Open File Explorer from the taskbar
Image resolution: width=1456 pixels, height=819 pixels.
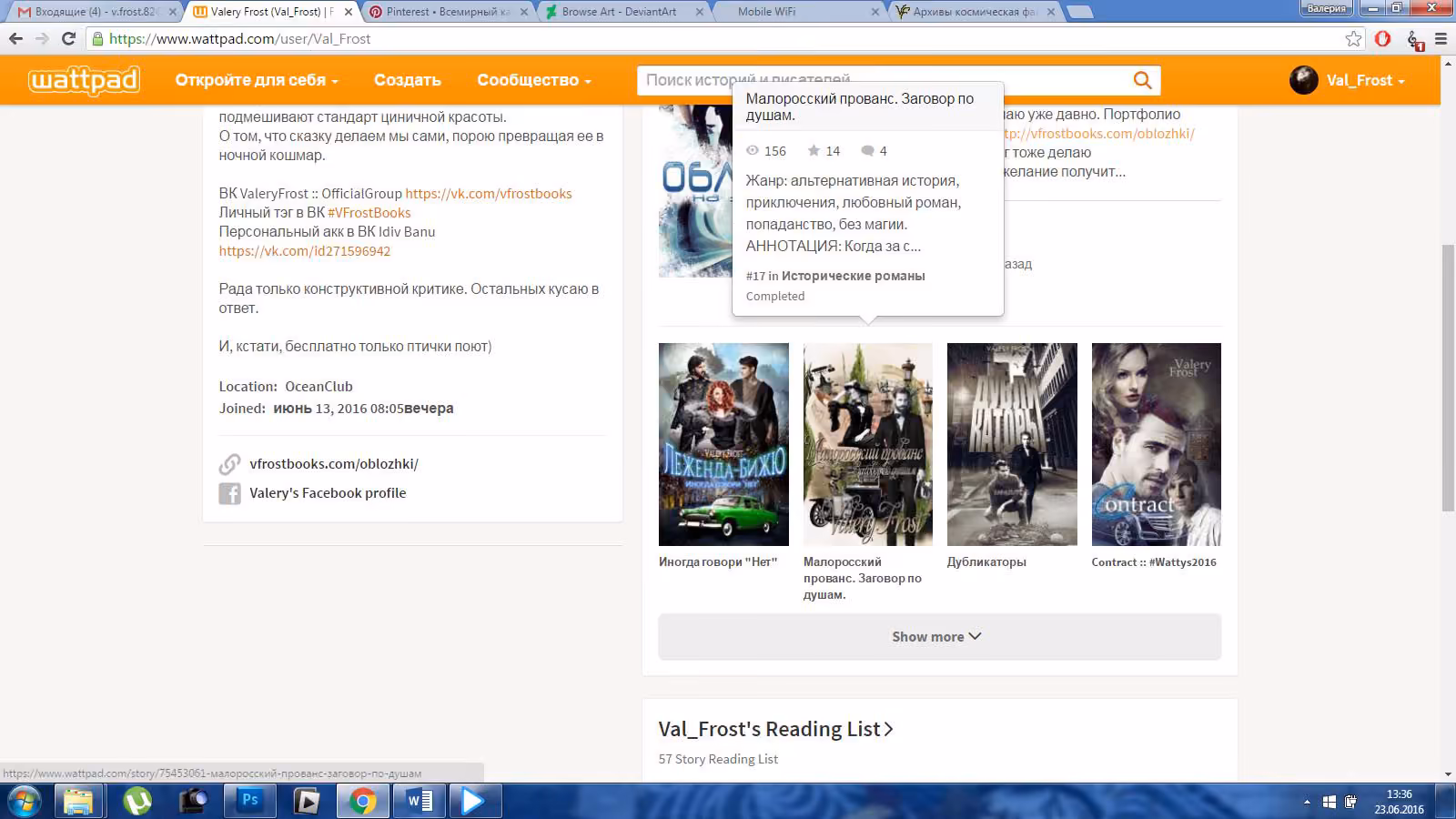(x=78, y=802)
